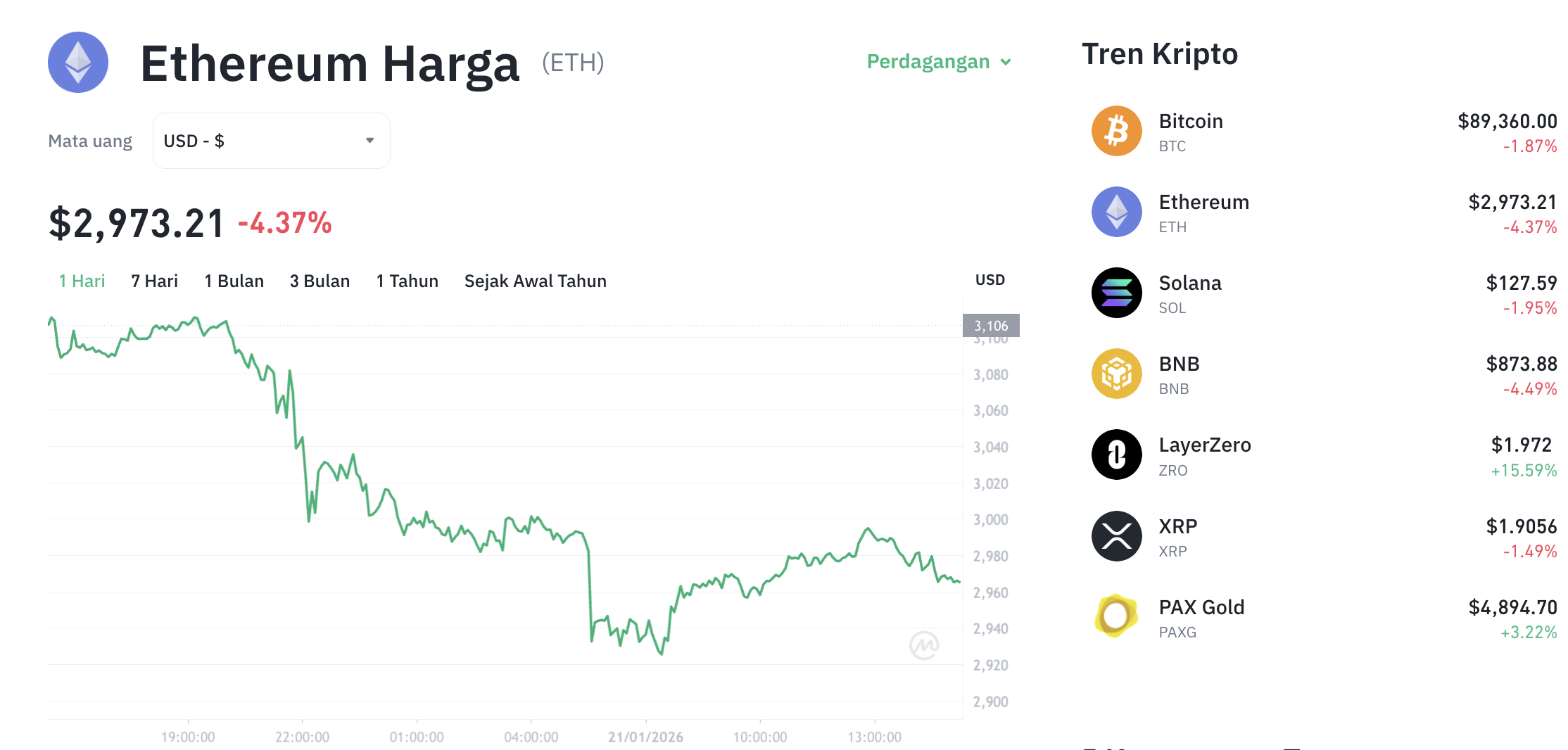Open the USD currency selector

(271, 140)
